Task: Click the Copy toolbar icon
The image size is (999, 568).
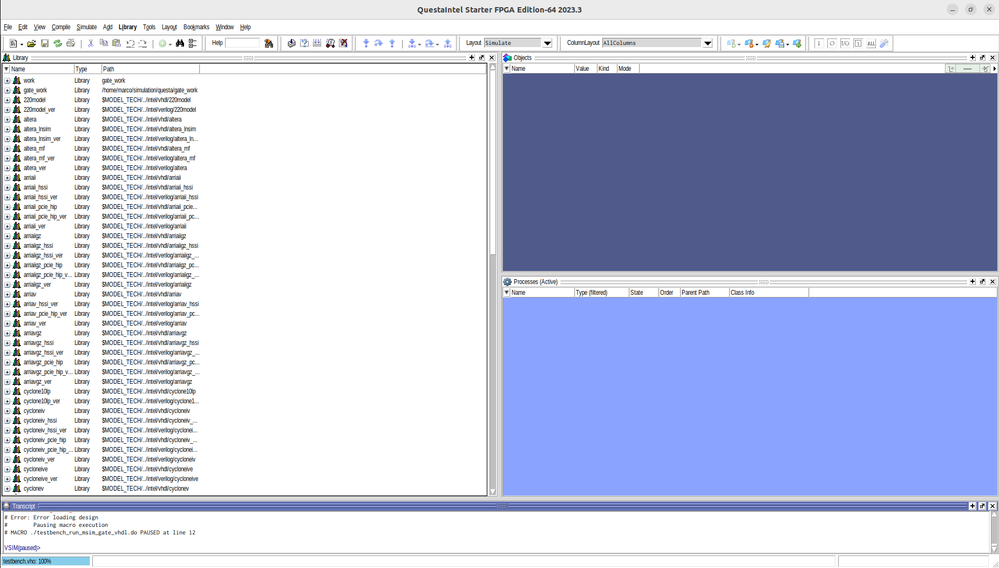Action: pyautogui.click(x=103, y=43)
